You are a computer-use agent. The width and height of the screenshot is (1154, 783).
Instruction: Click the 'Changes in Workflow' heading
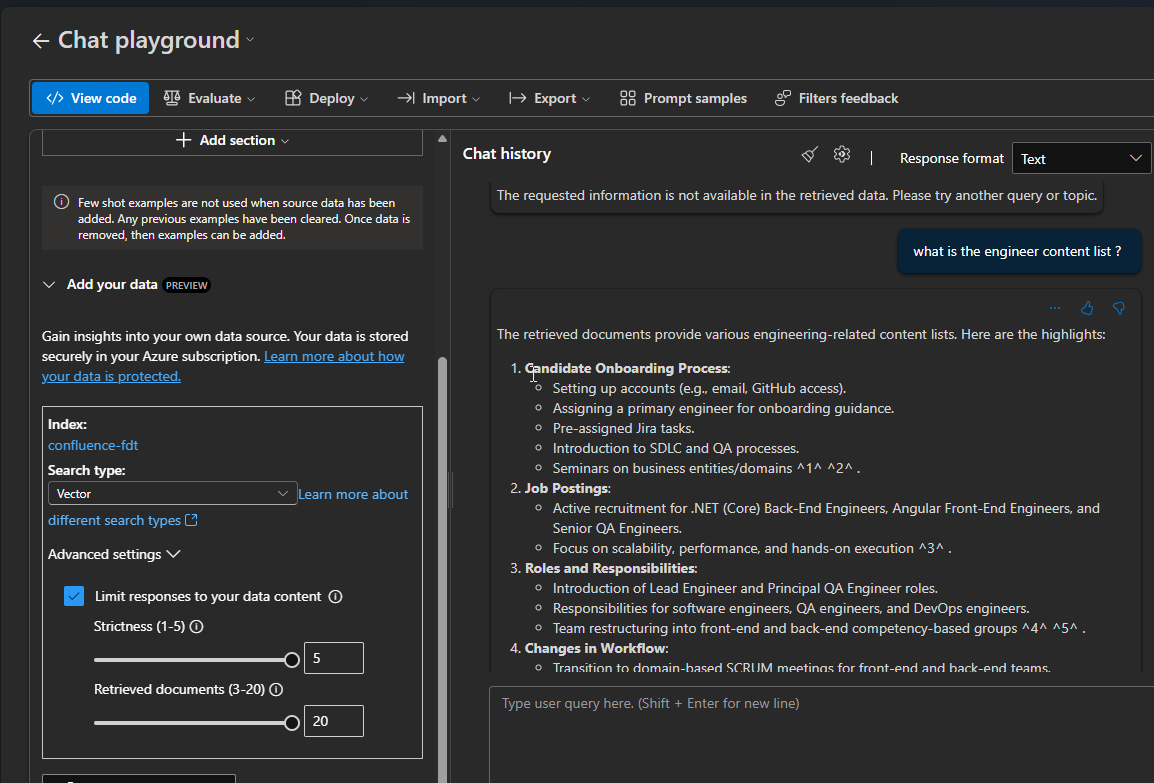pyautogui.click(x=595, y=648)
